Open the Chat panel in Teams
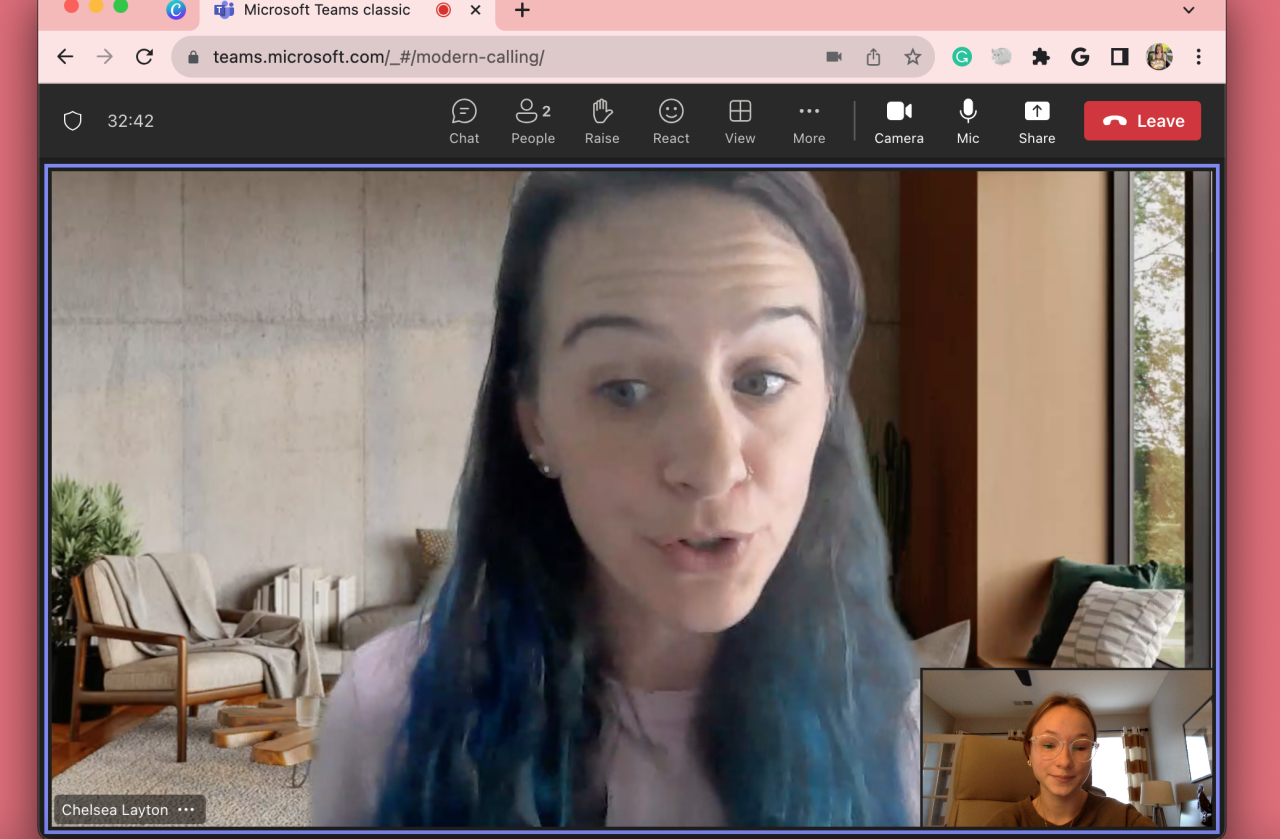 [464, 121]
